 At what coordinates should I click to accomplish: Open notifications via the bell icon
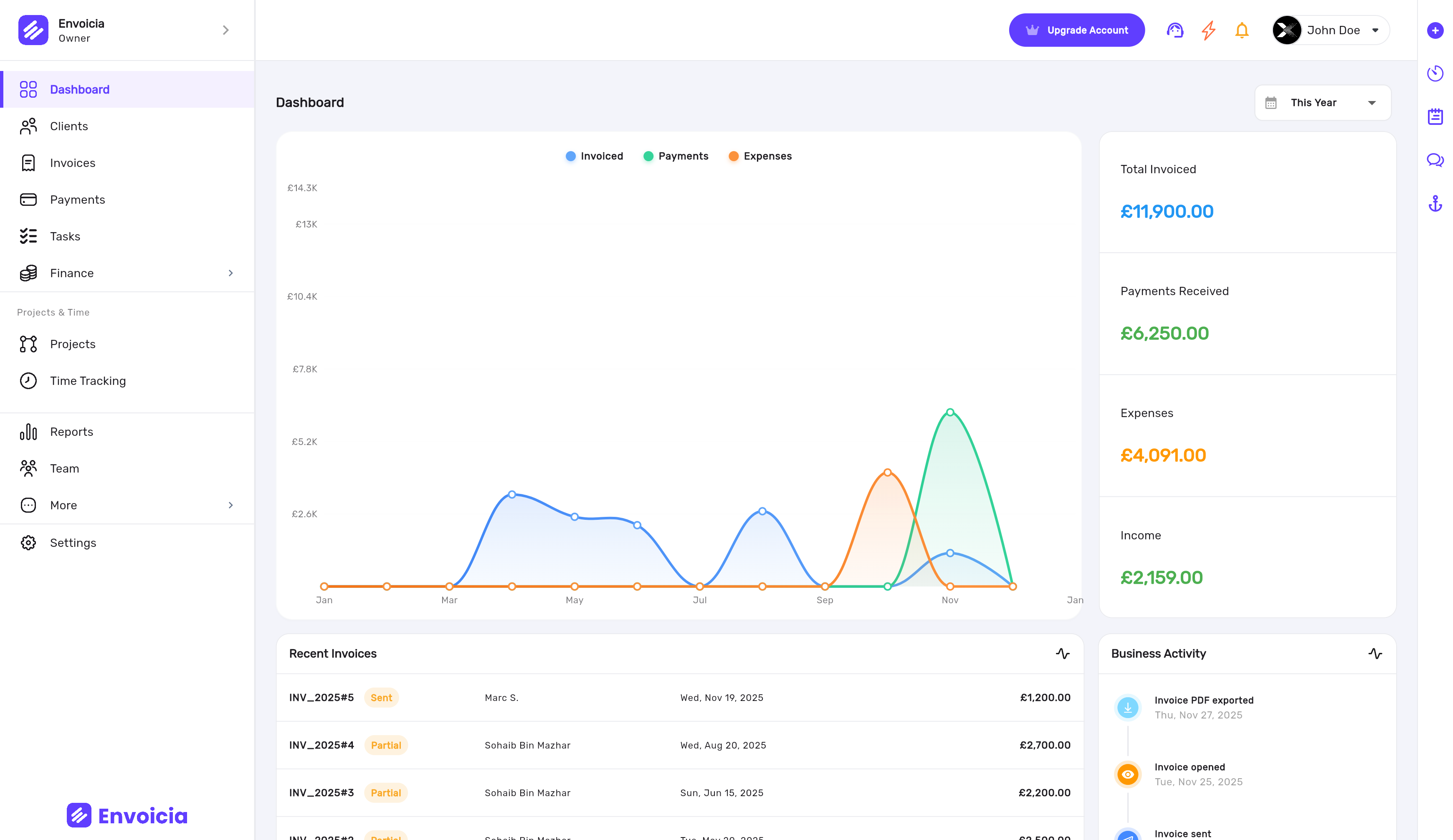(1242, 30)
